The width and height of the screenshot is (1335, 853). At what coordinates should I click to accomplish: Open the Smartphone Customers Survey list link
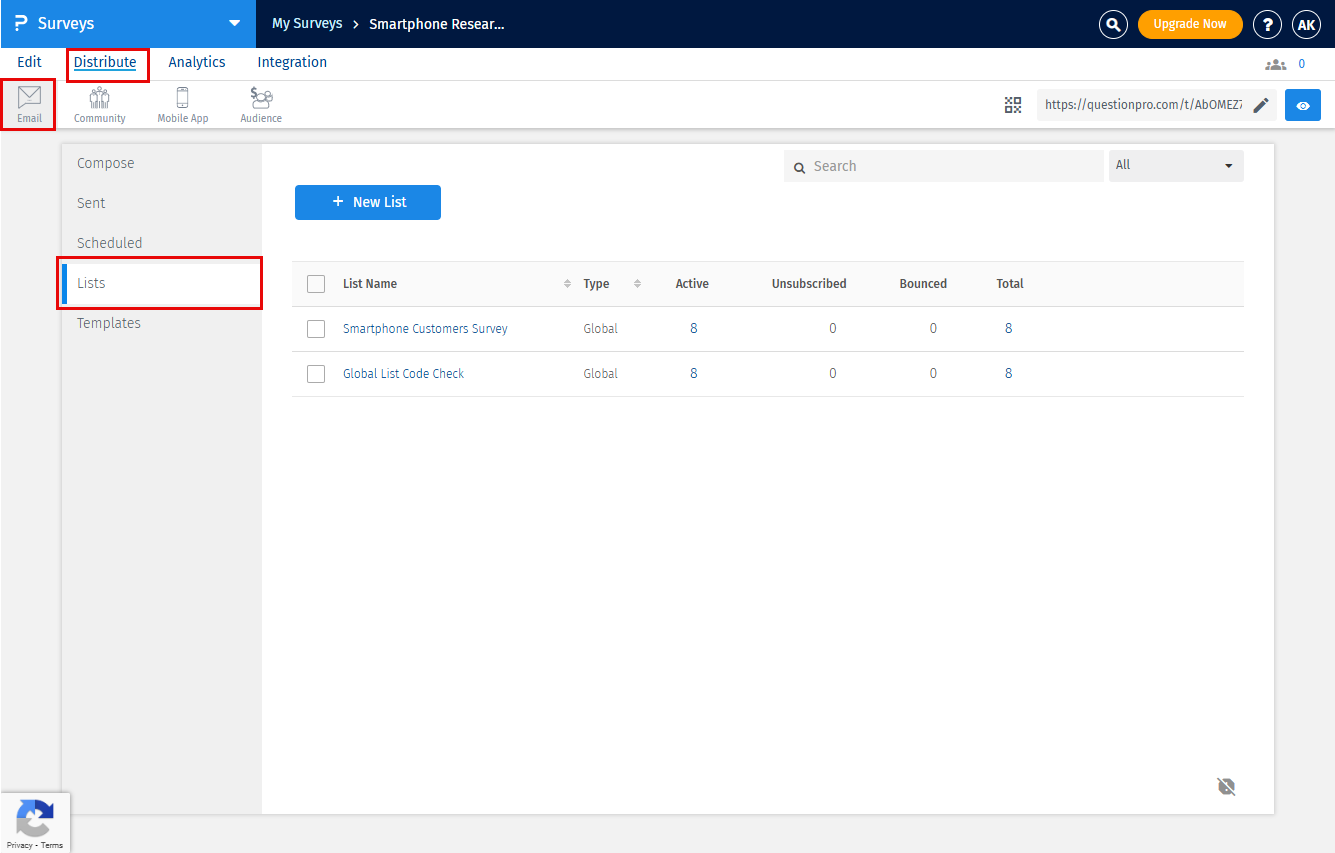click(425, 329)
